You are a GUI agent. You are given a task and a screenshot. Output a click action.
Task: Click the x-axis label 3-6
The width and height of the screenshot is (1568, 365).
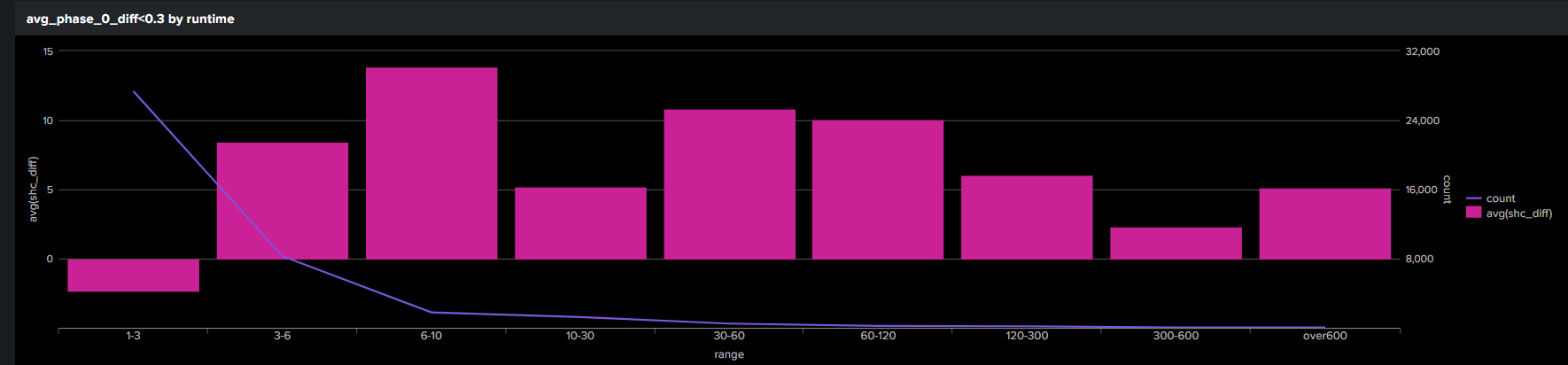pyautogui.click(x=283, y=336)
